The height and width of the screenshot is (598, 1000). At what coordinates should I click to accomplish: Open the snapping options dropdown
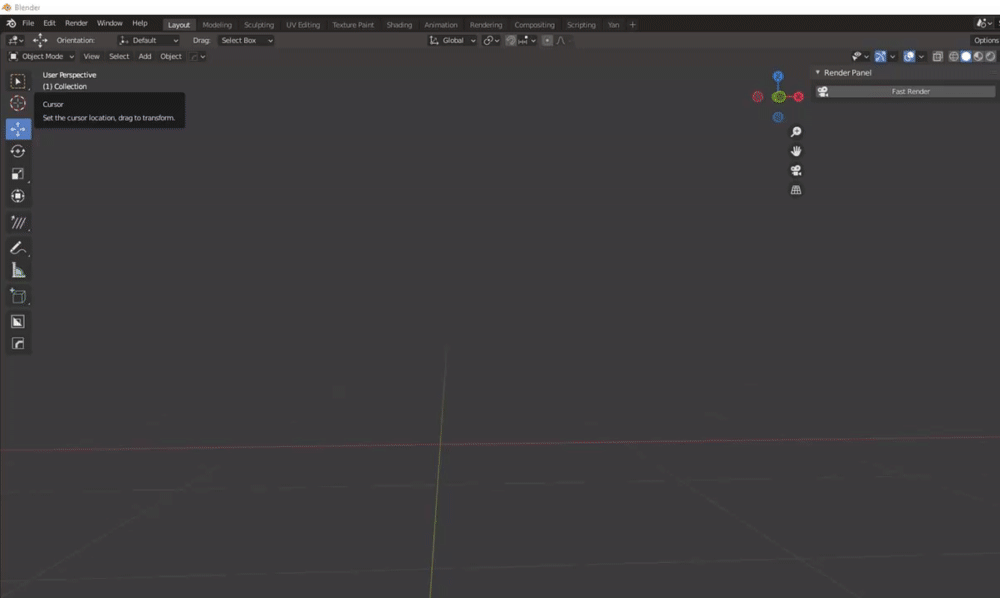(x=527, y=40)
